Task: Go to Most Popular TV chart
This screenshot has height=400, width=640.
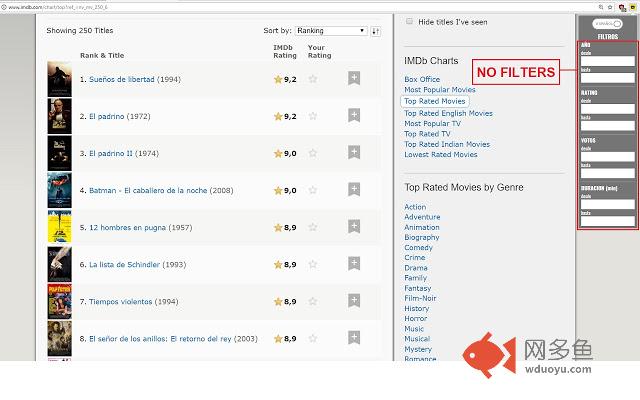Action: (x=432, y=123)
